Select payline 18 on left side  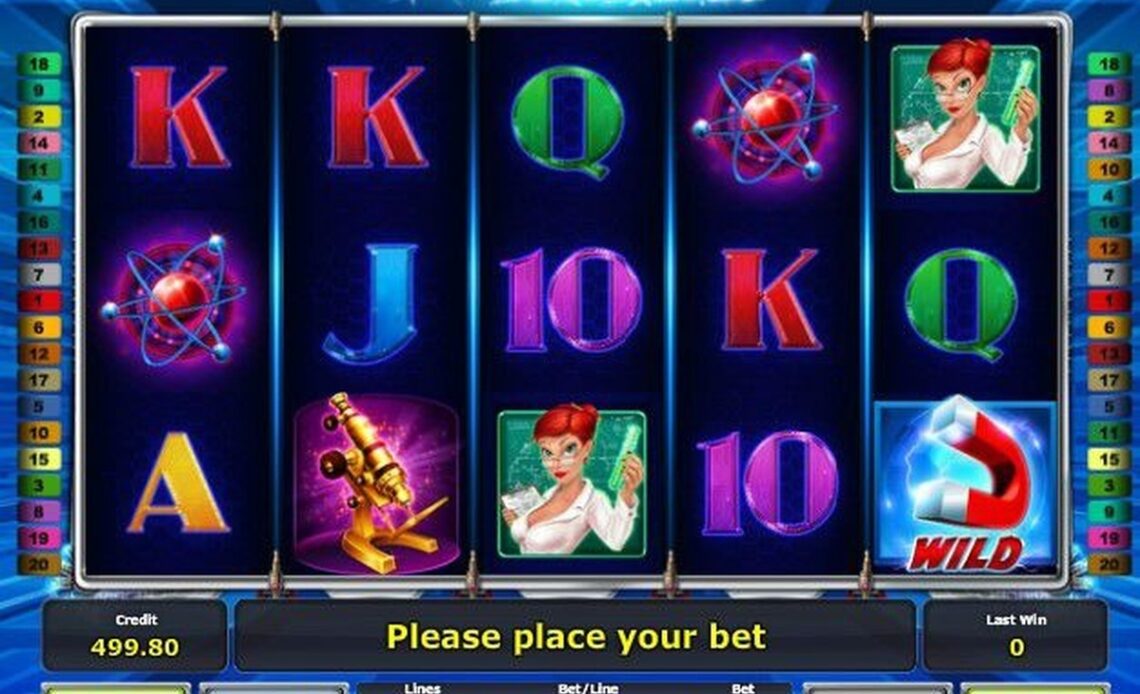tap(39, 65)
